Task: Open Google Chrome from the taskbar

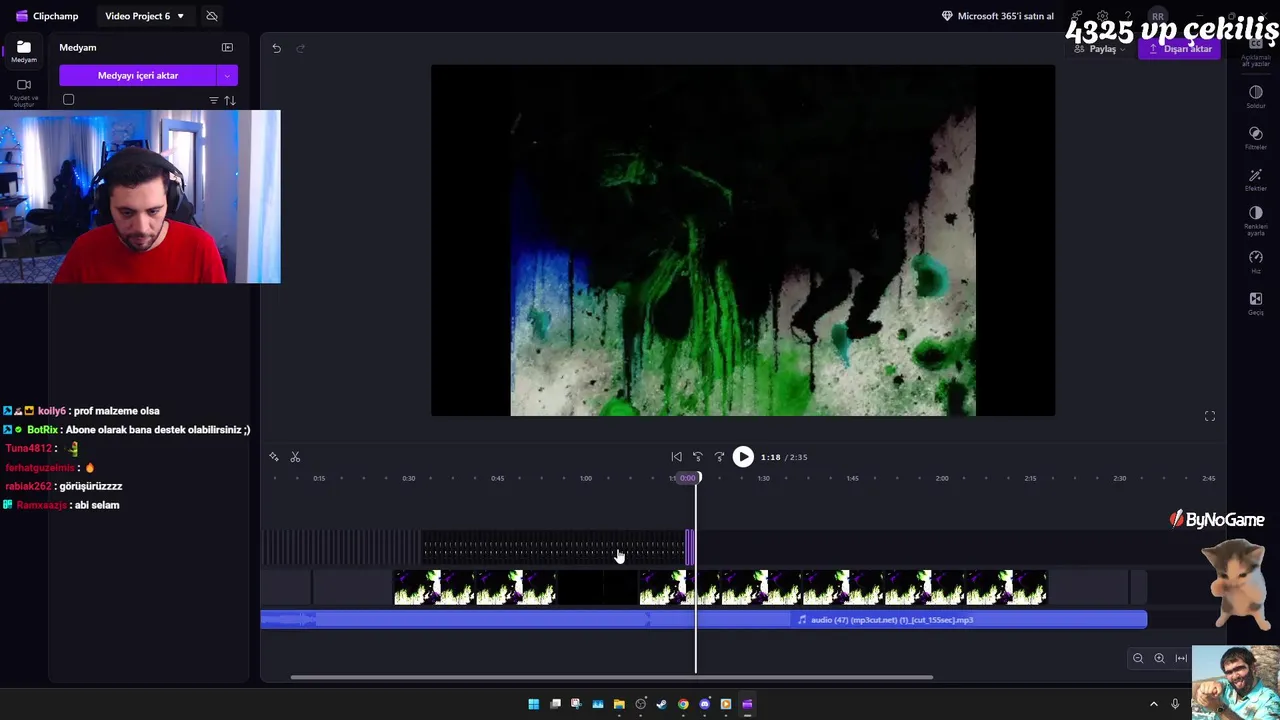Action: (683, 704)
